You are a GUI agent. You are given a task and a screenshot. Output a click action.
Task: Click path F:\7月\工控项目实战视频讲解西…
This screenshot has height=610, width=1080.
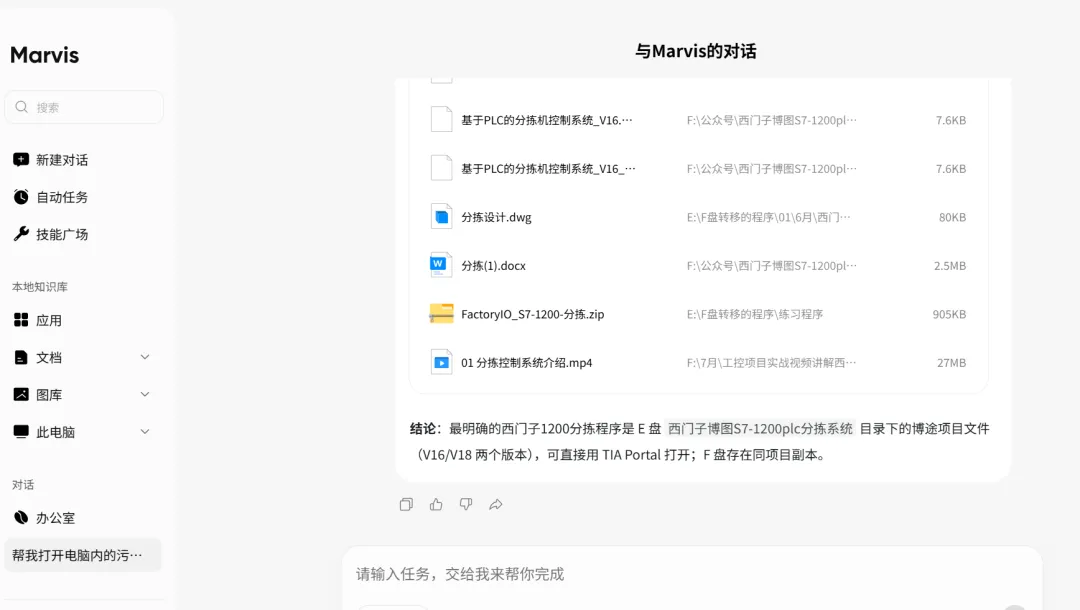coord(771,362)
